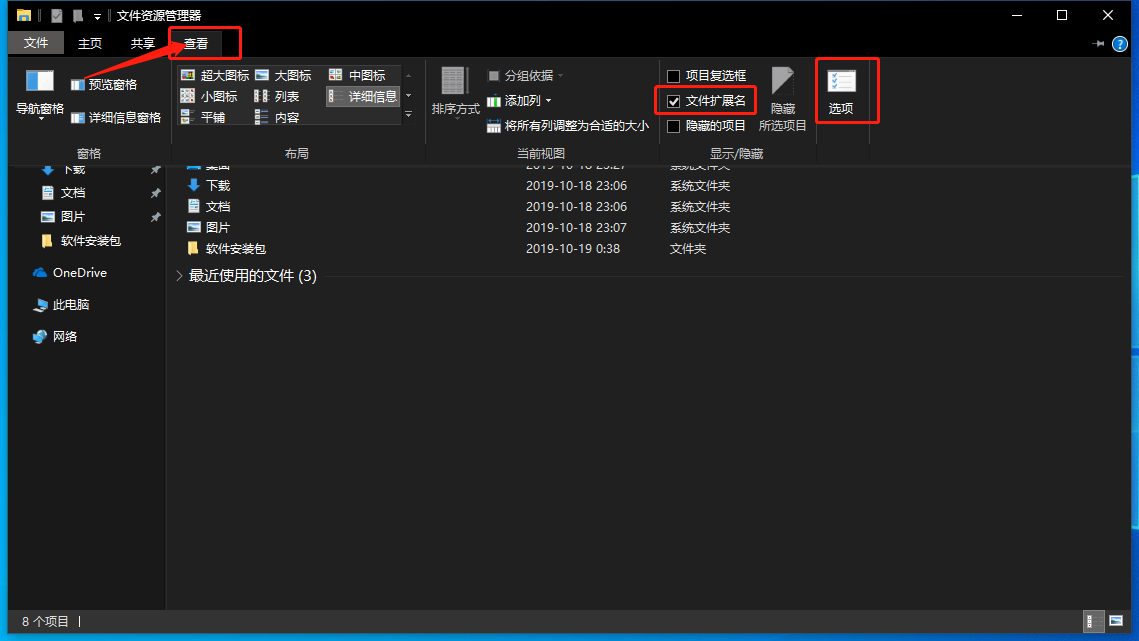Open the 文件 File tab
Viewport: 1139px width, 641px height.
coord(36,44)
